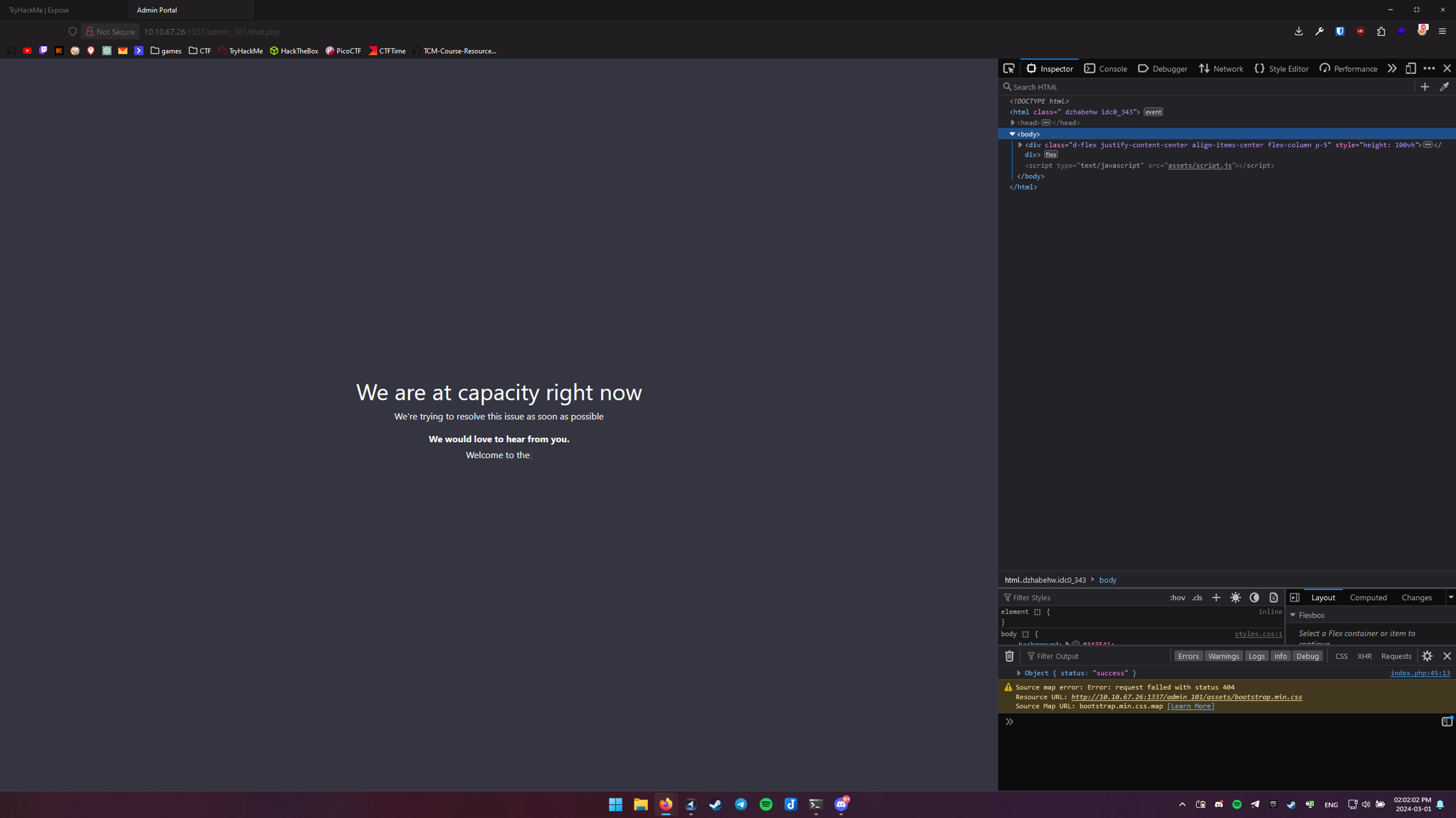Click the Search HTML field
Screen dimensions: 1456x818
1206,87
